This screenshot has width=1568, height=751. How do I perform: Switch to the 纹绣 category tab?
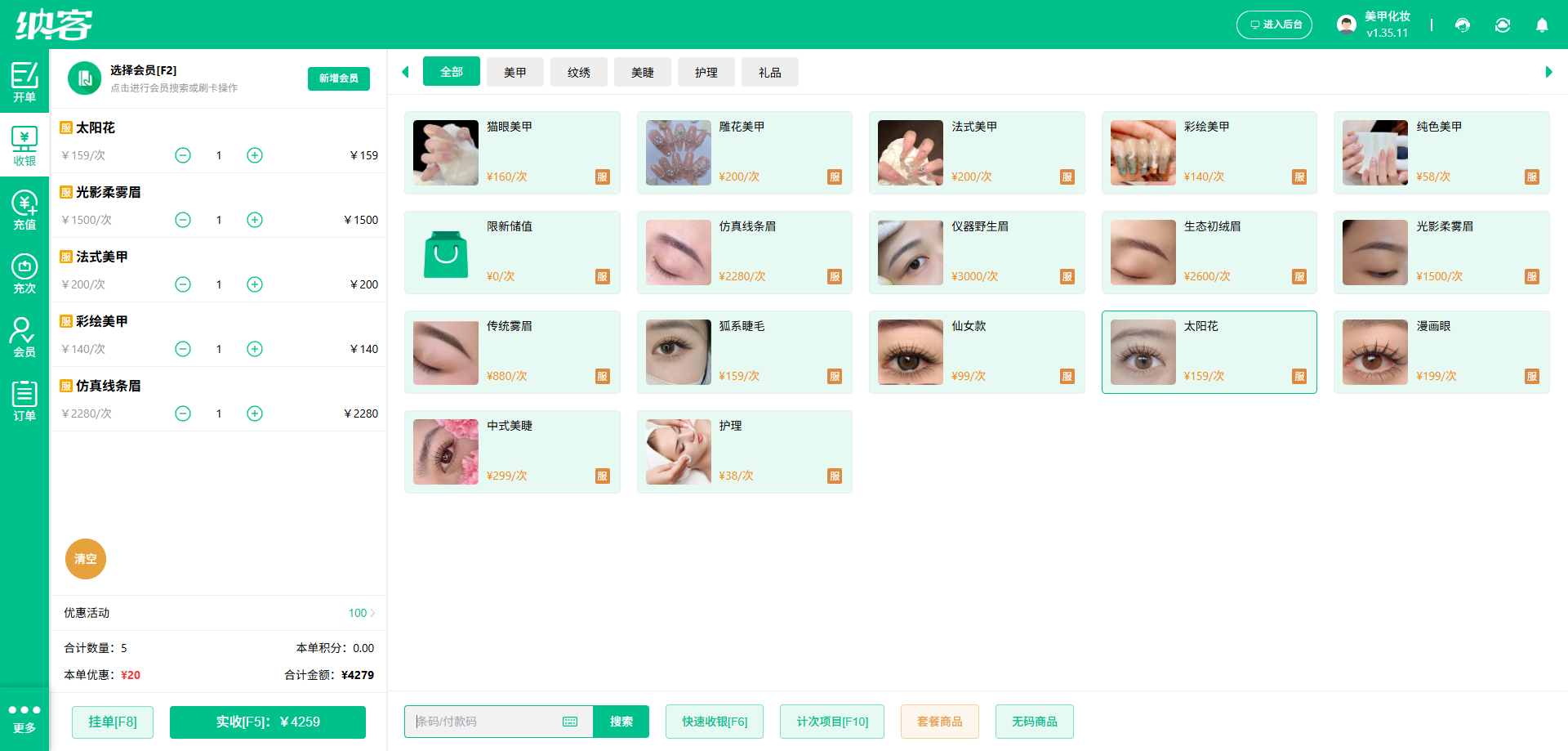[x=579, y=72]
